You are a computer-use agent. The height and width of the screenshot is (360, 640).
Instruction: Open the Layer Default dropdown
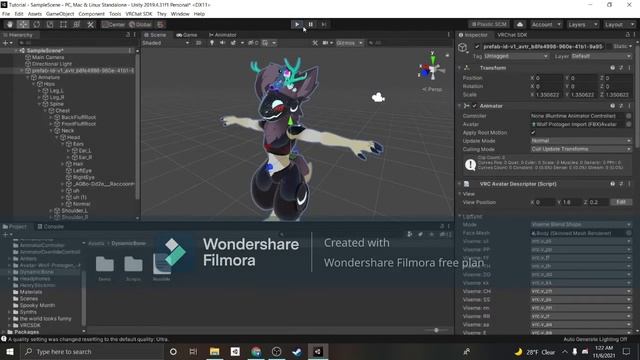click(601, 56)
